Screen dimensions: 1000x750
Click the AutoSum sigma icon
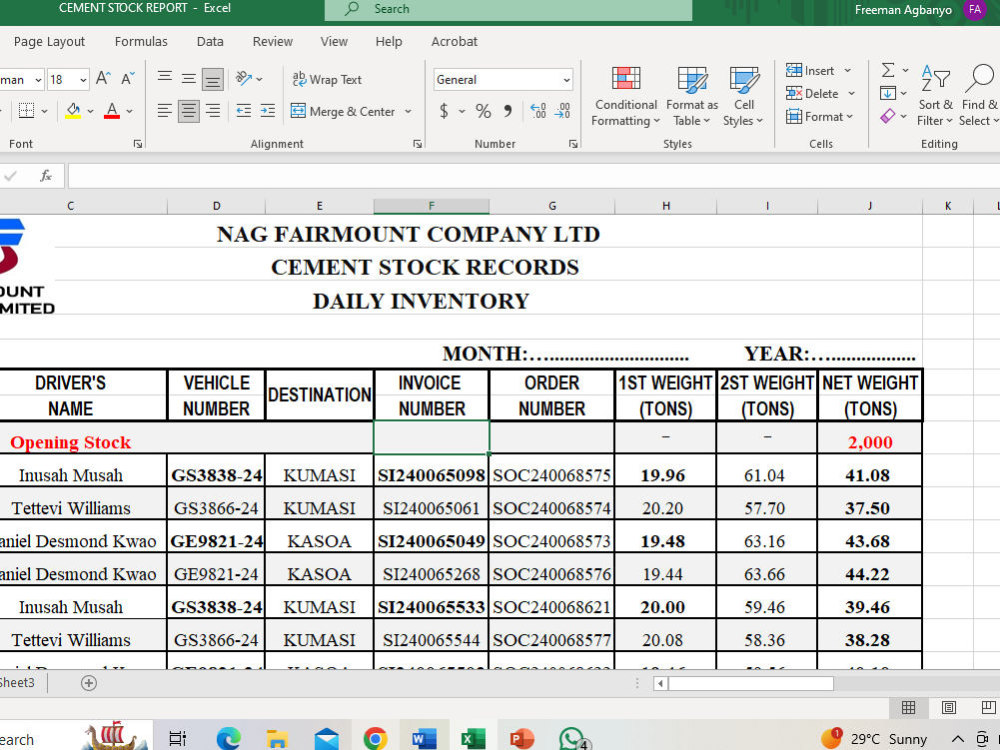[x=888, y=70]
